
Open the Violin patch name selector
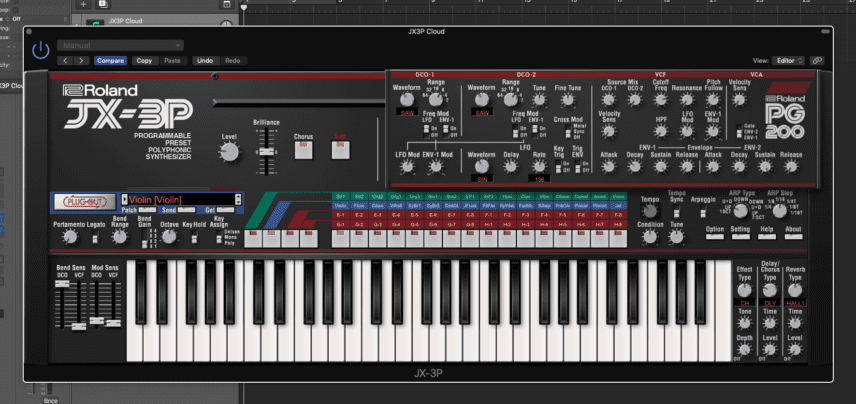point(181,200)
